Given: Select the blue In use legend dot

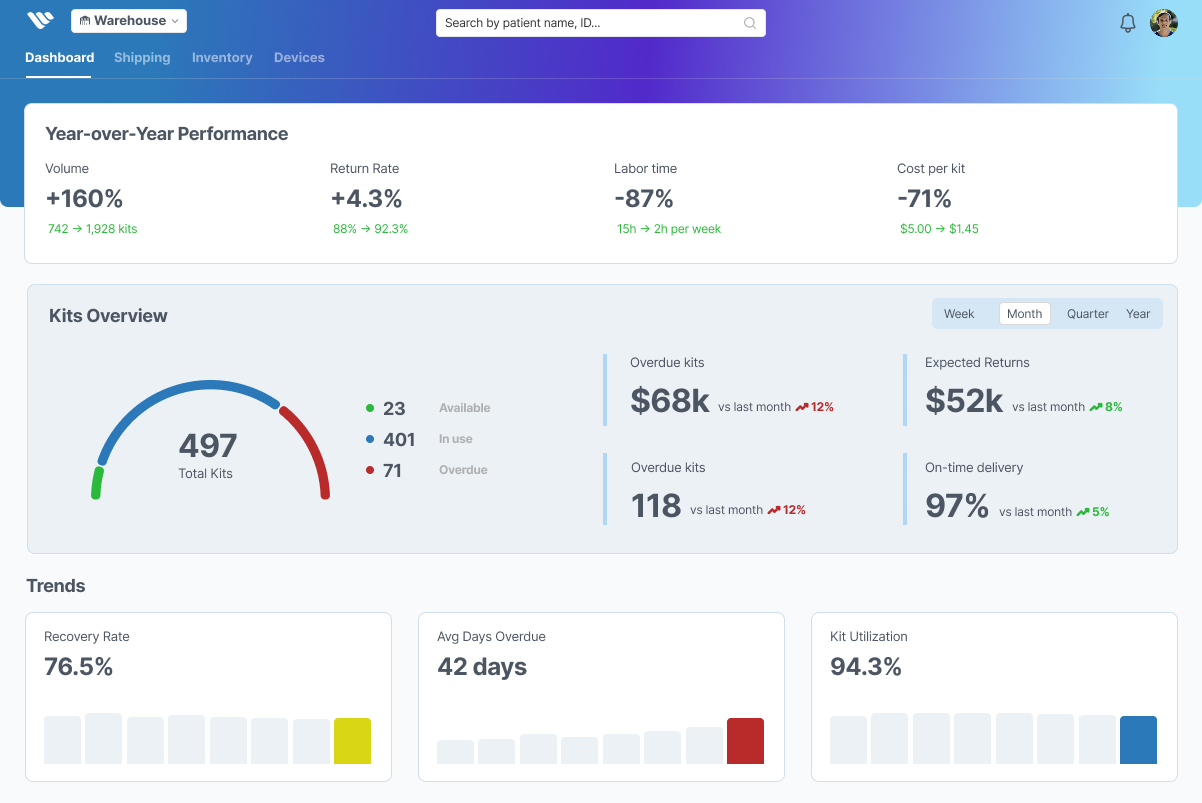Looking at the screenshot, I should [x=370, y=438].
